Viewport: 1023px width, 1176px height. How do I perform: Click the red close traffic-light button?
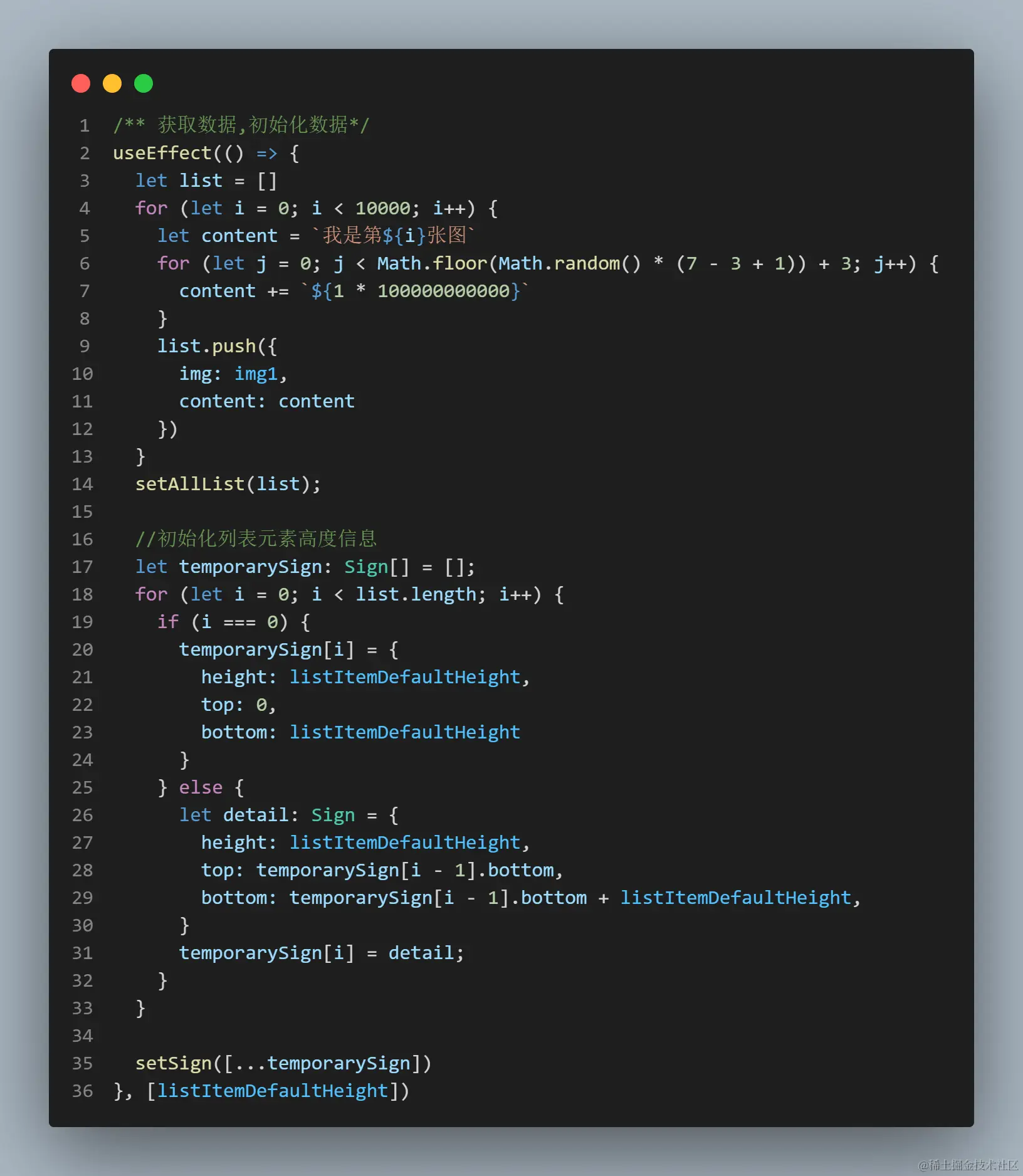pyautogui.click(x=81, y=83)
